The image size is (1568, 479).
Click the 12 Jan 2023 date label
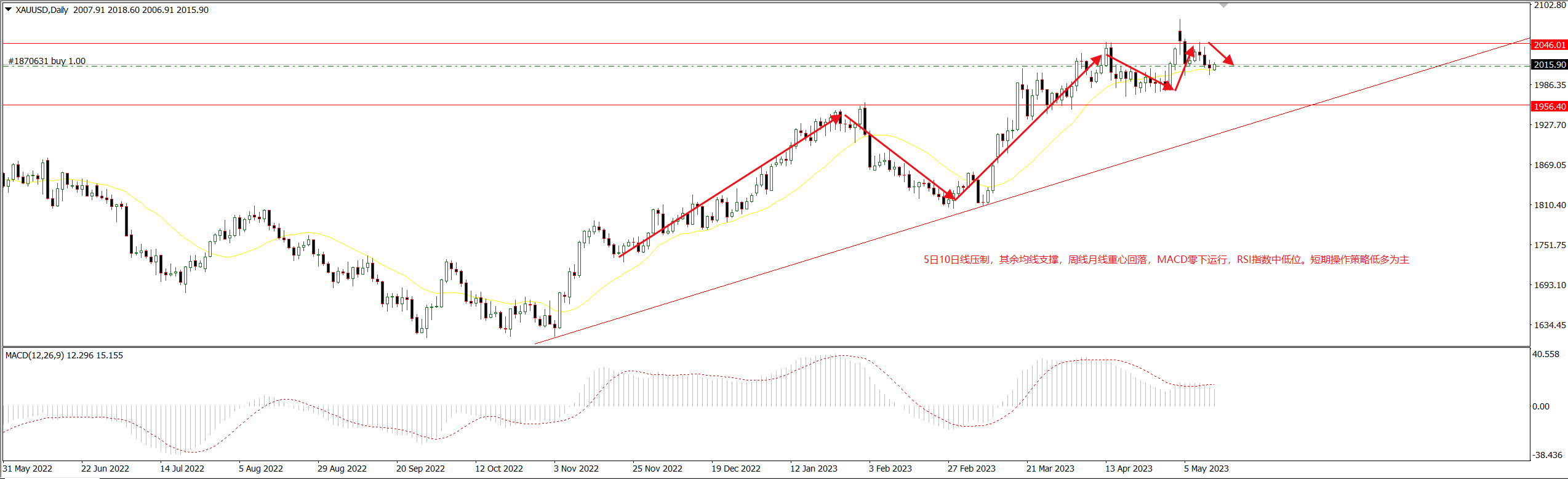pos(814,469)
